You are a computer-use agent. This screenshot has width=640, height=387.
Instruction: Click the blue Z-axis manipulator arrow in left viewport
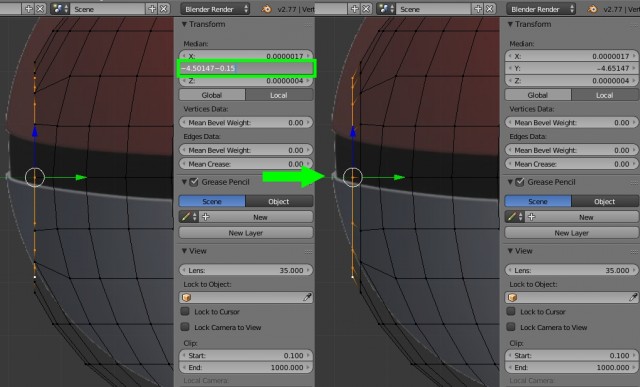[x=35, y=131]
